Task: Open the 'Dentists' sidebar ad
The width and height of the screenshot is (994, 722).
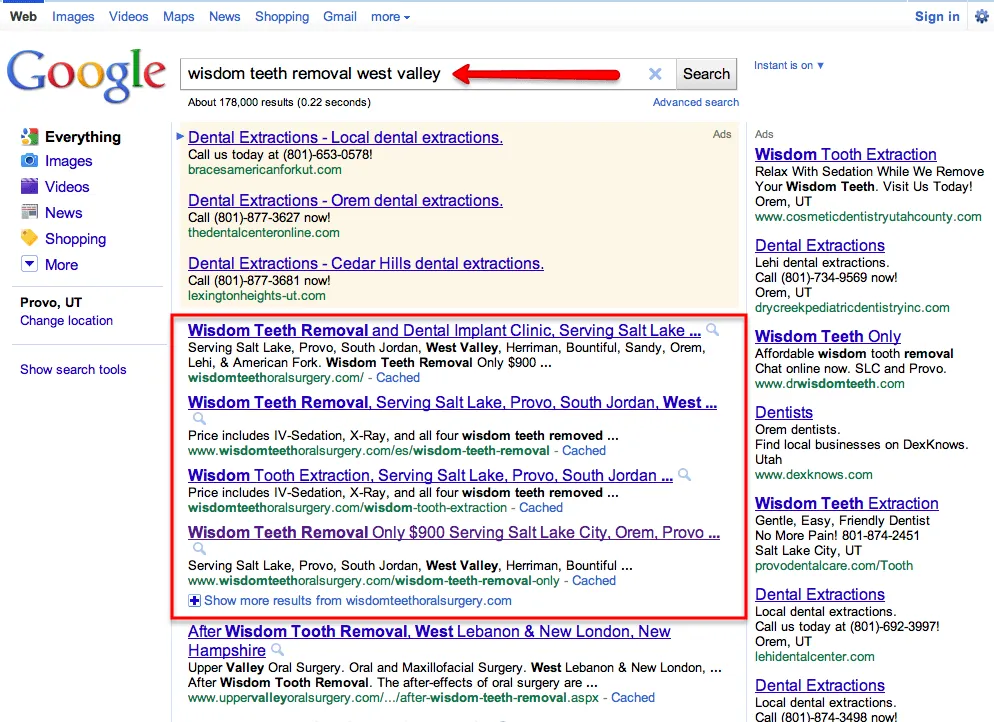Action: [784, 413]
